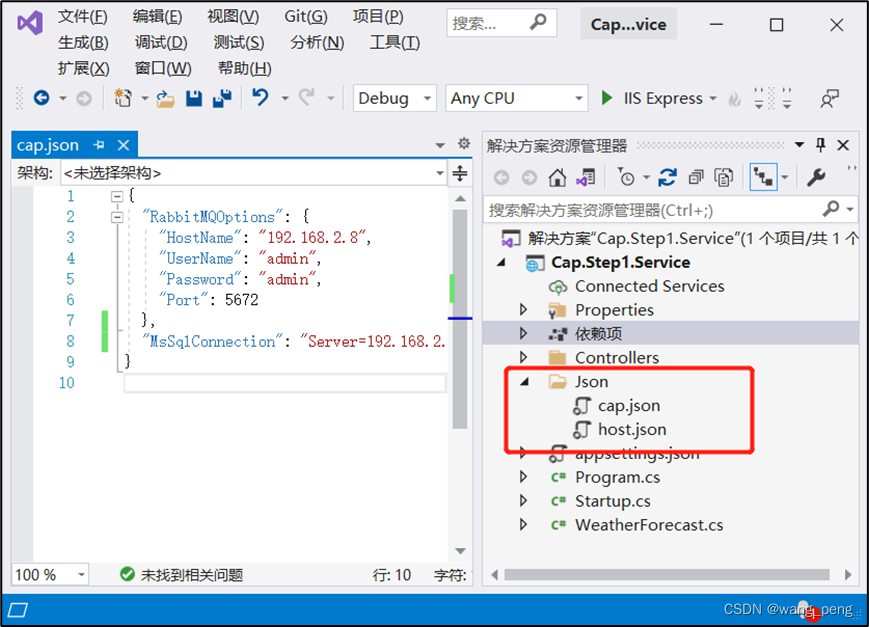Image resolution: width=869 pixels, height=627 pixels.
Task: Collapse all items in Solution Explorer
Action: (x=698, y=176)
